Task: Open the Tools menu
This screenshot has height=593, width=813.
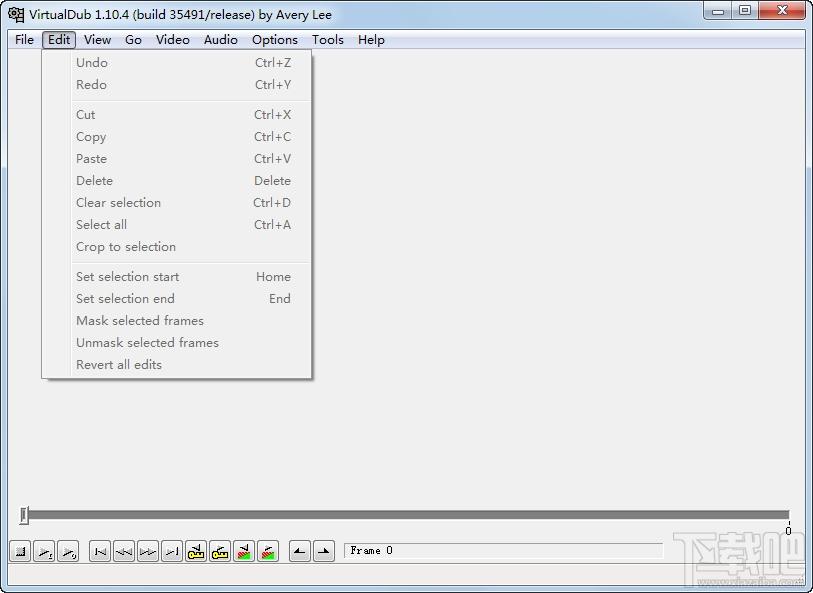Action: coord(328,40)
